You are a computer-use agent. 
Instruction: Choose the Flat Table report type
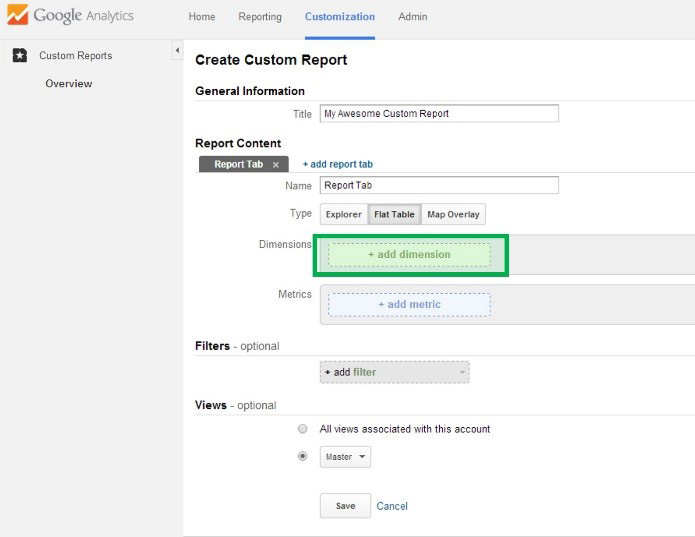pos(393,214)
